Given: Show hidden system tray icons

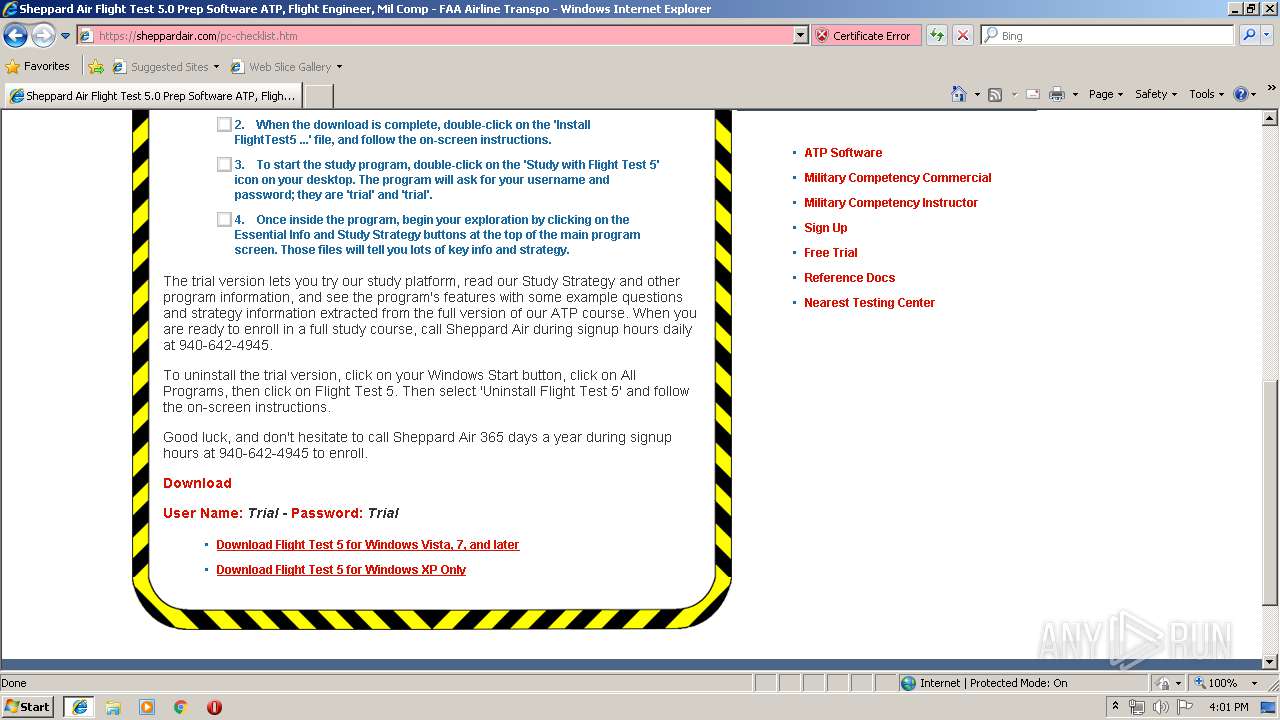Looking at the screenshot, I should 1115,707.
